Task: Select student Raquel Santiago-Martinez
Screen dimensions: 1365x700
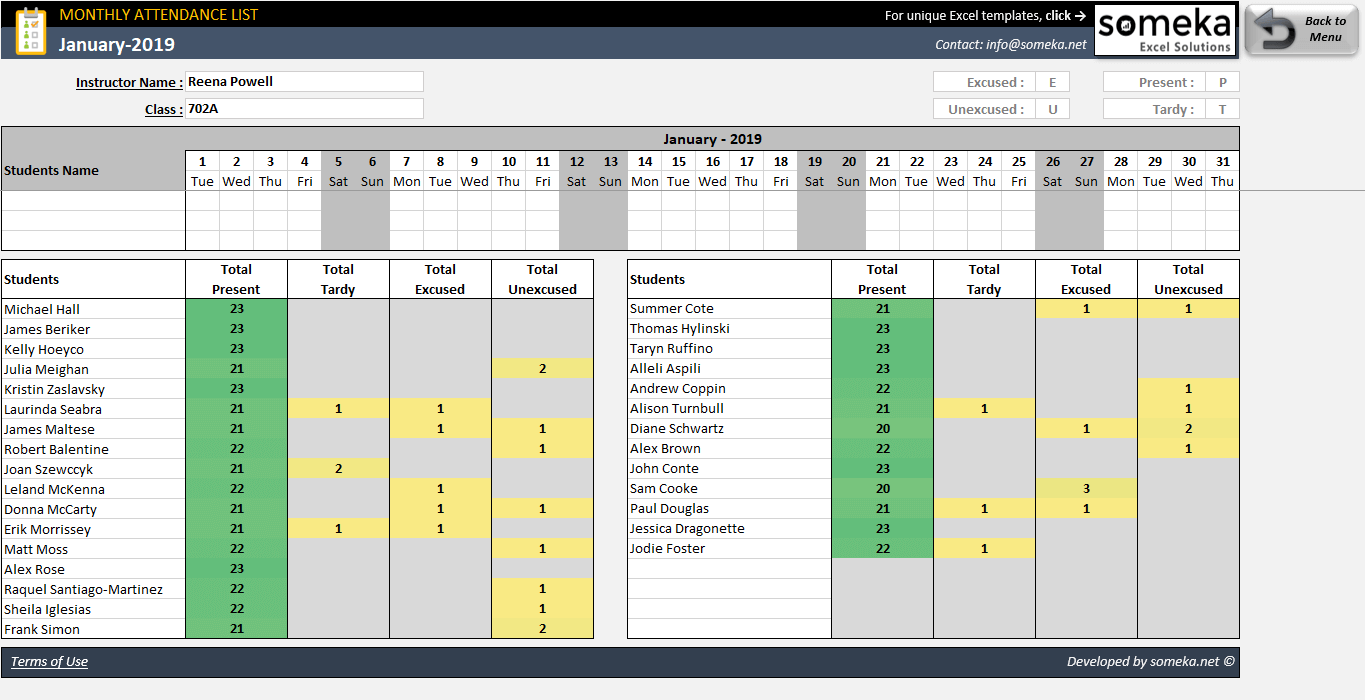Action: pos(93,589)
